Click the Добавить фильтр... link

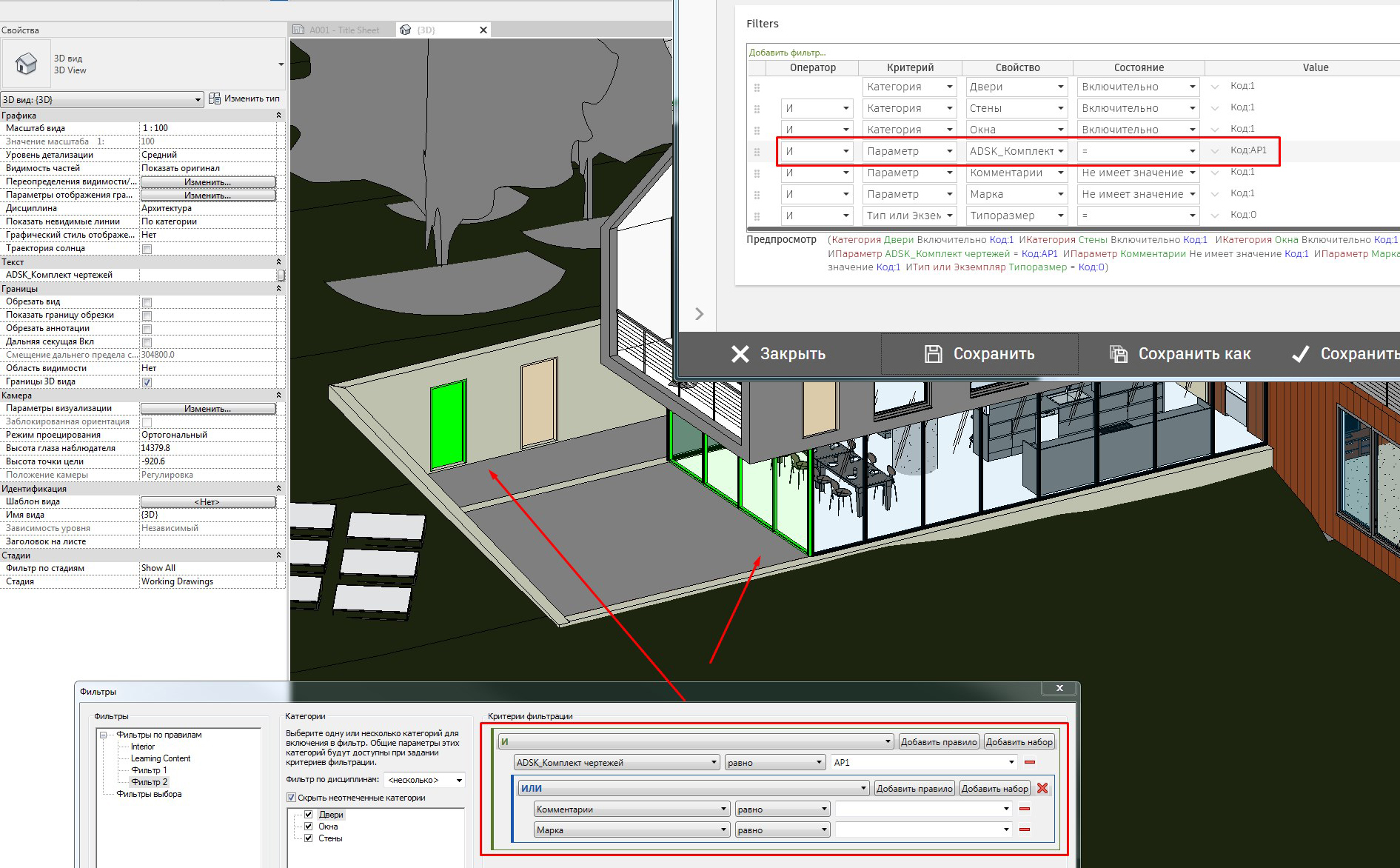(787, 52)
